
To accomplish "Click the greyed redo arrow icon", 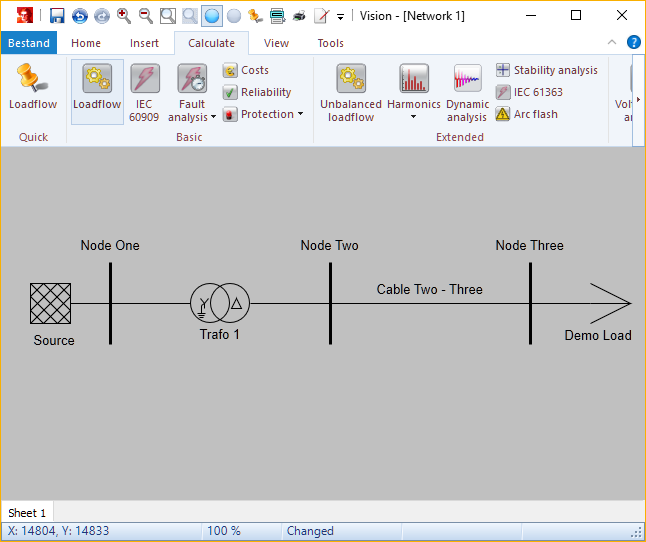I will (x=102, y=16).
